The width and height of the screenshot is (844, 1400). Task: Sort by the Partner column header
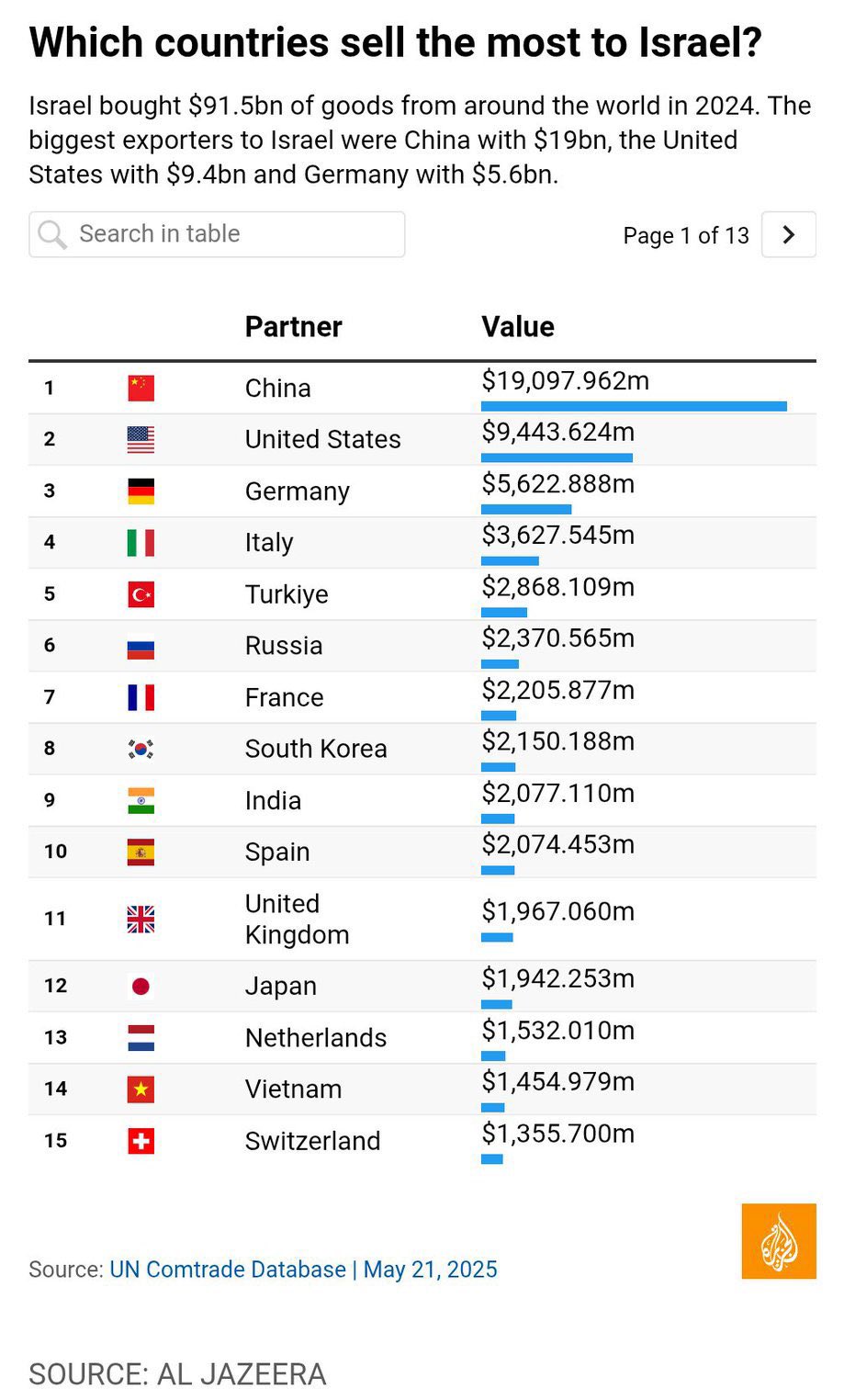[293, 327]
